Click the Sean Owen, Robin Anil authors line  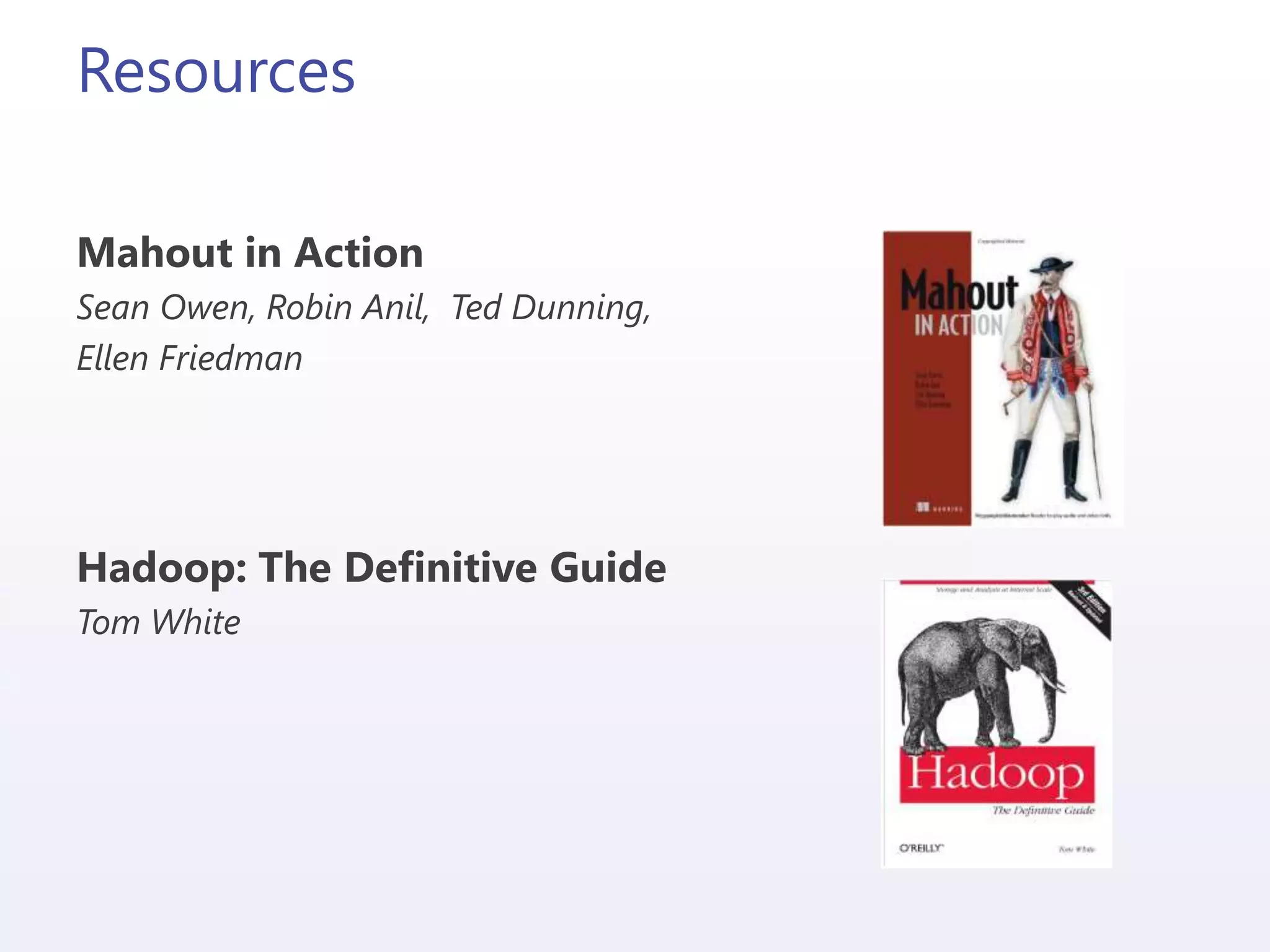pos(253,307)
